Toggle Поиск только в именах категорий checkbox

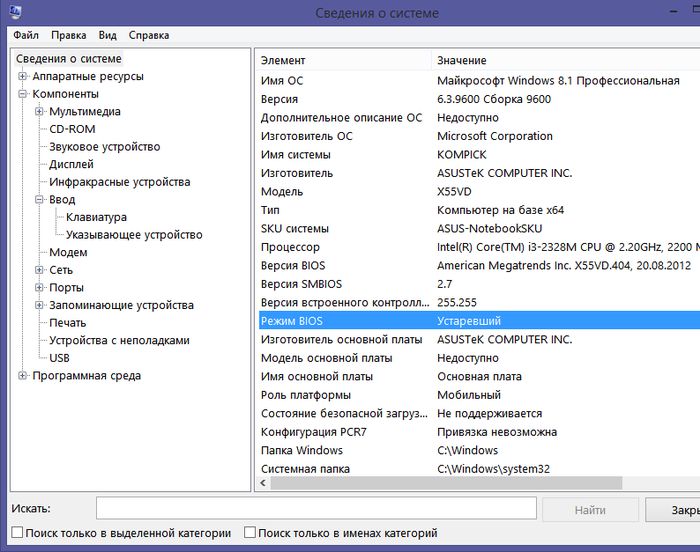[x=250, y=533]
